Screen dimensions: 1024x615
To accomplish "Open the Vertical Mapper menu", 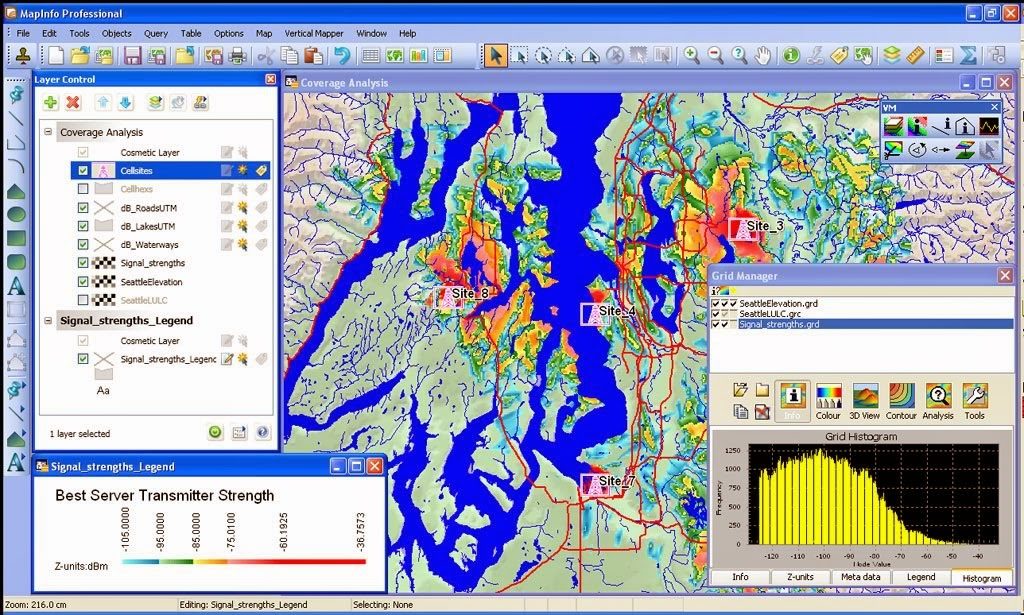I will coord(314,33).
